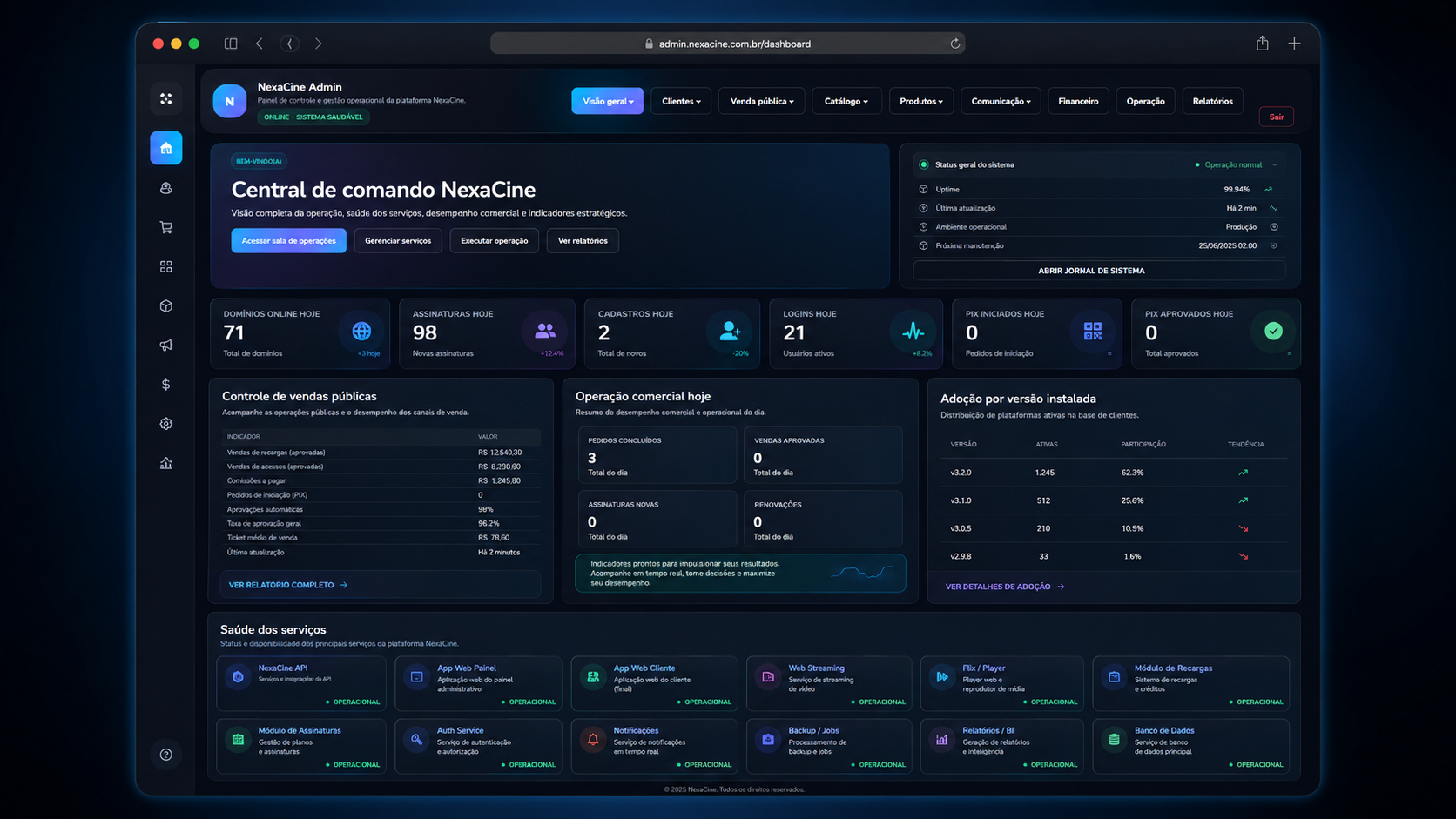Open the catalog grid icon in sidebar

165,266
